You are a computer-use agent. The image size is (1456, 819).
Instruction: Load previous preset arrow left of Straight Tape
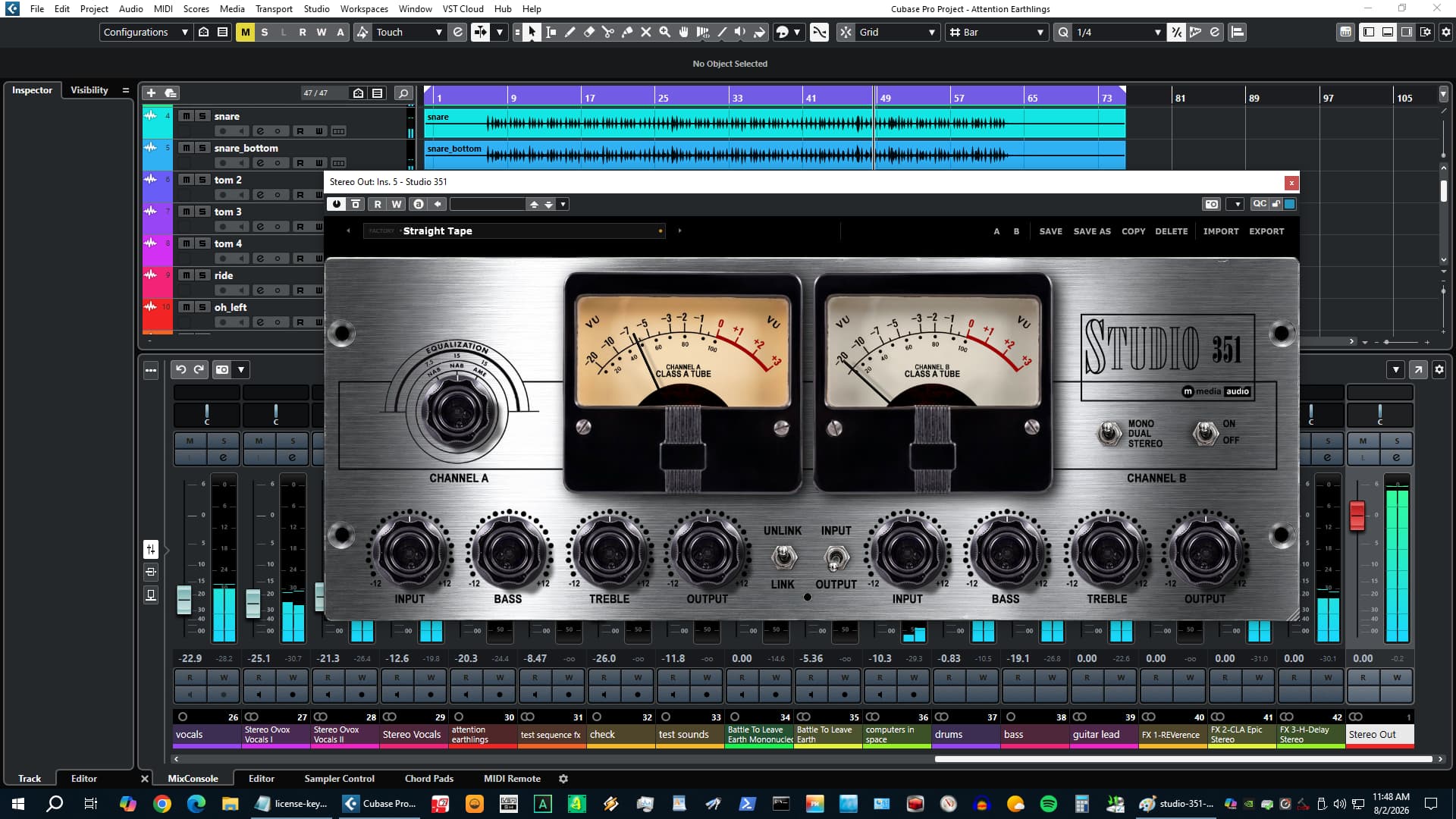(x=348, y=231)
